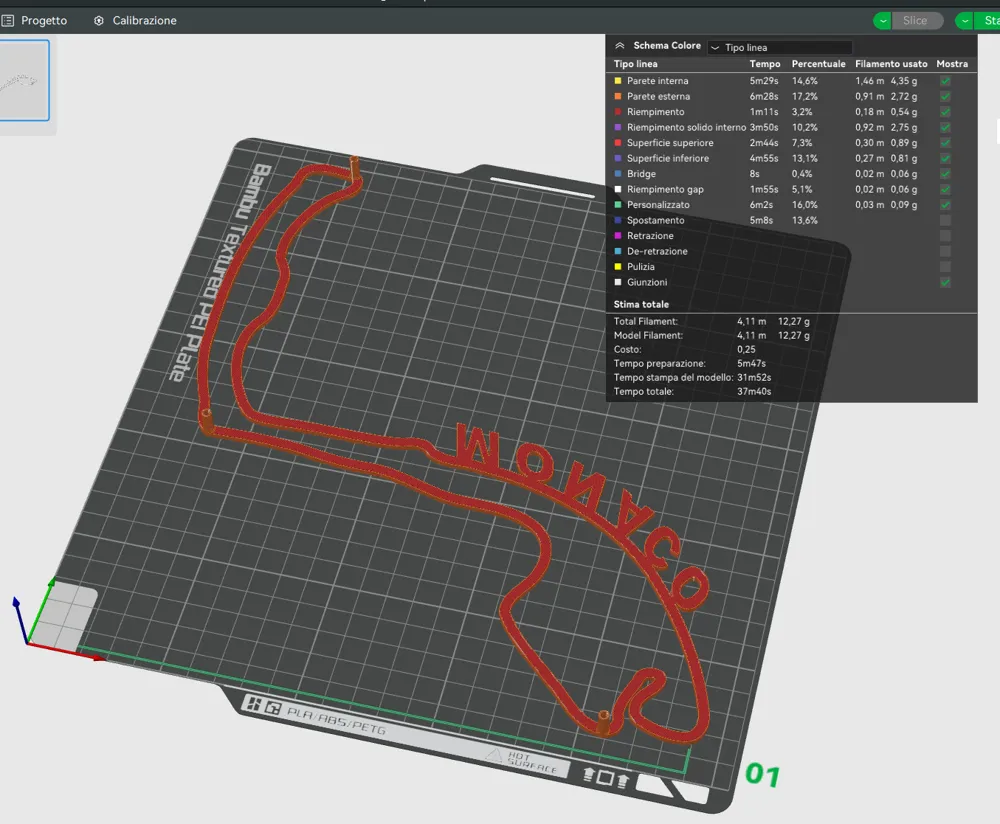The width and height of the screenshot is (1000, 824).
Task: Click the blue Bridge legend color icon
Action: (x=617, y=173)
